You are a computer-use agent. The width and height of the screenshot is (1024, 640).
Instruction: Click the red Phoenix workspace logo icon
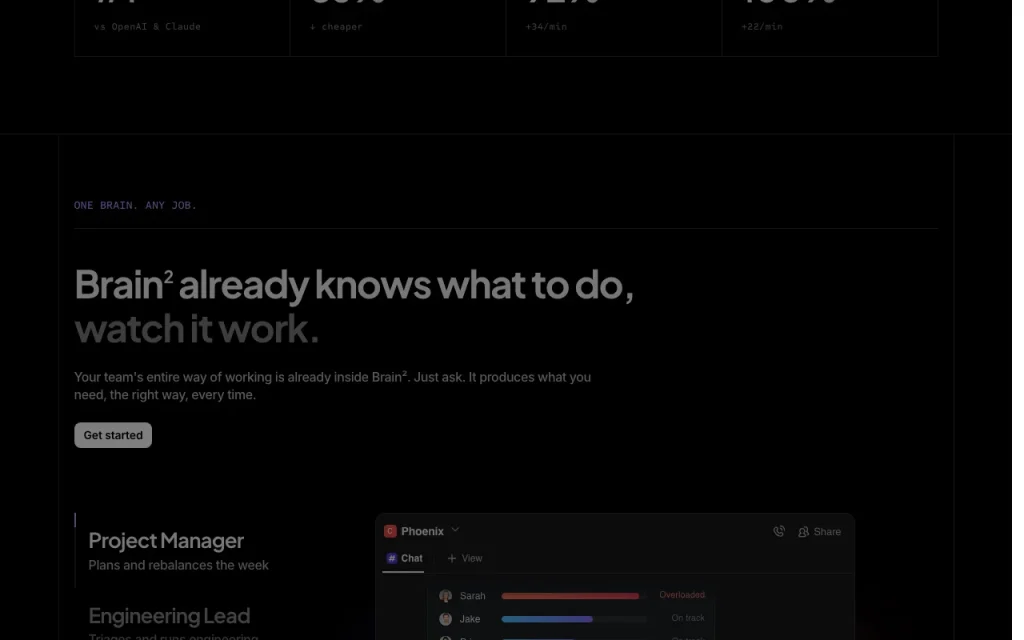point(390,531)
